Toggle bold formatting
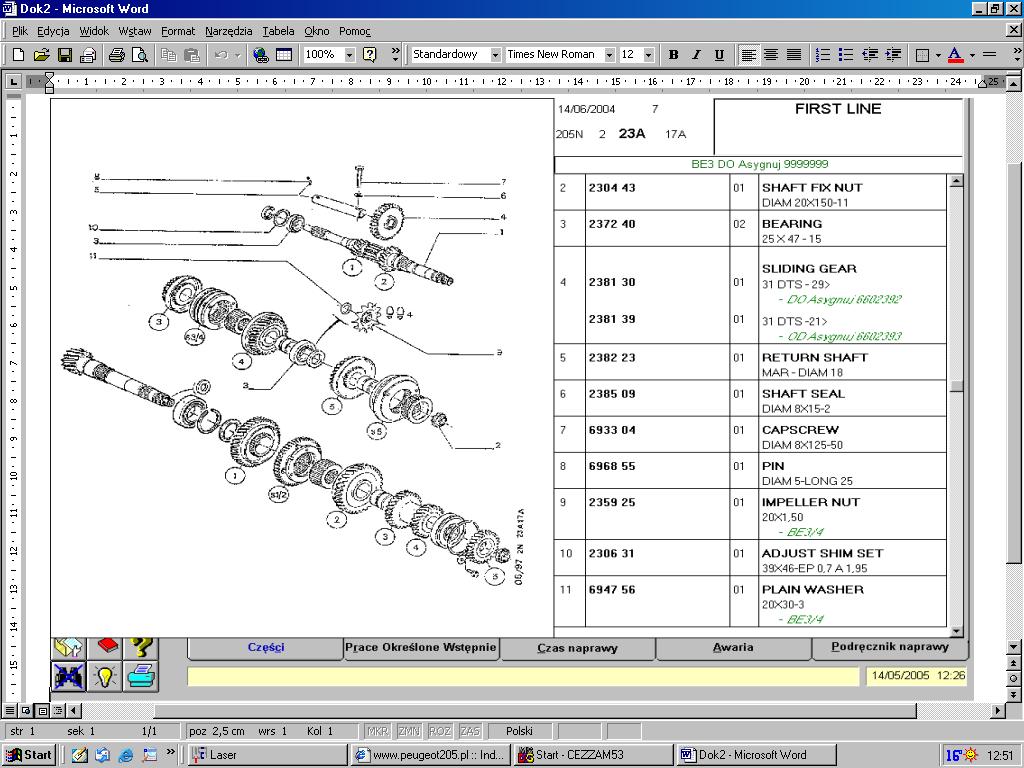The height and width of the screenshot is (768, 1024). [673, 55]
